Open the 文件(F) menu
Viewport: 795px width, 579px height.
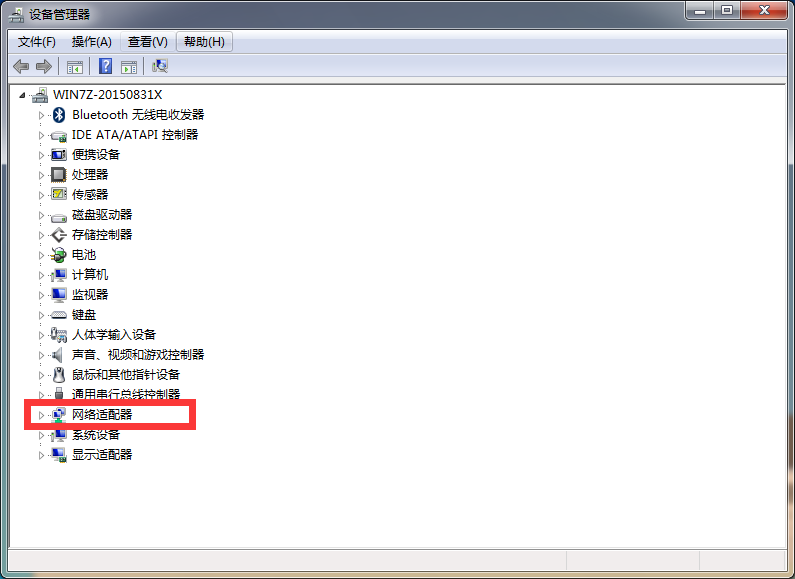pyautogui.click(x=37, y=42)
